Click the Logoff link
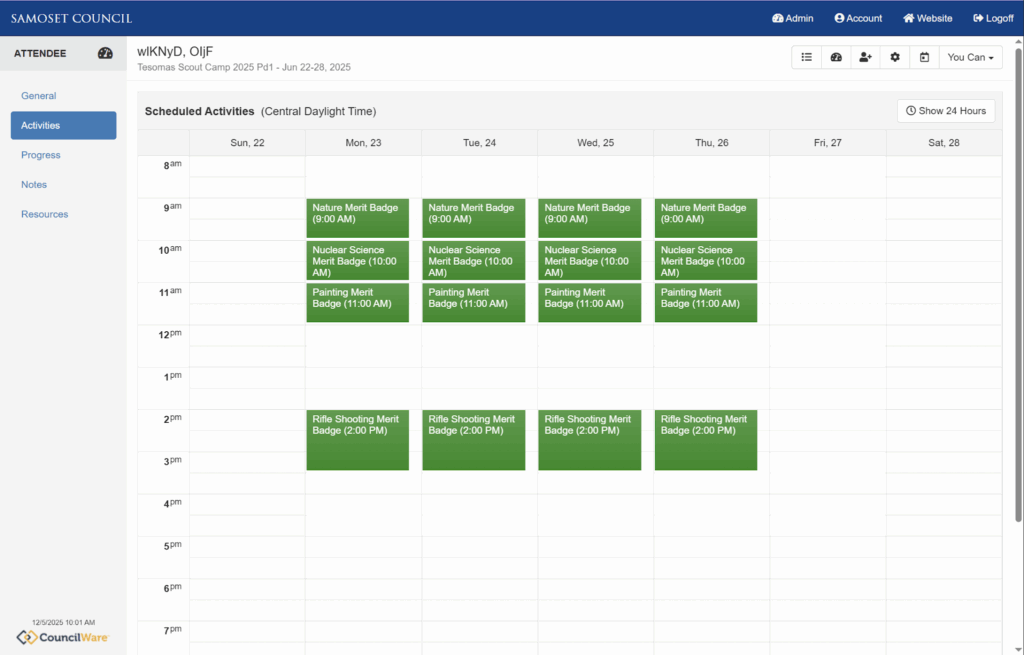 (993, 18)
